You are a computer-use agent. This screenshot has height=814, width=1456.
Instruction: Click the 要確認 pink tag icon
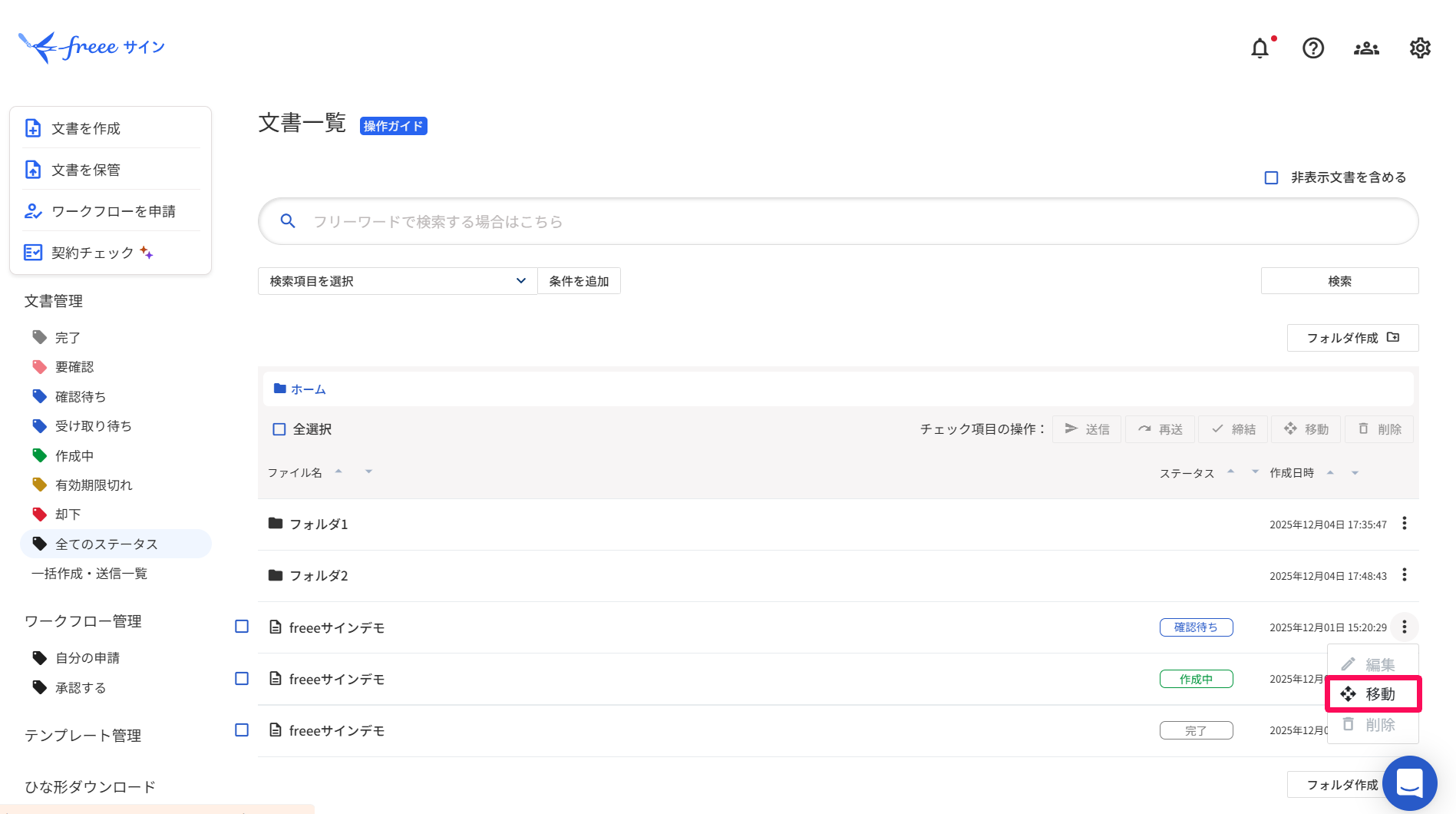[39, 366]
